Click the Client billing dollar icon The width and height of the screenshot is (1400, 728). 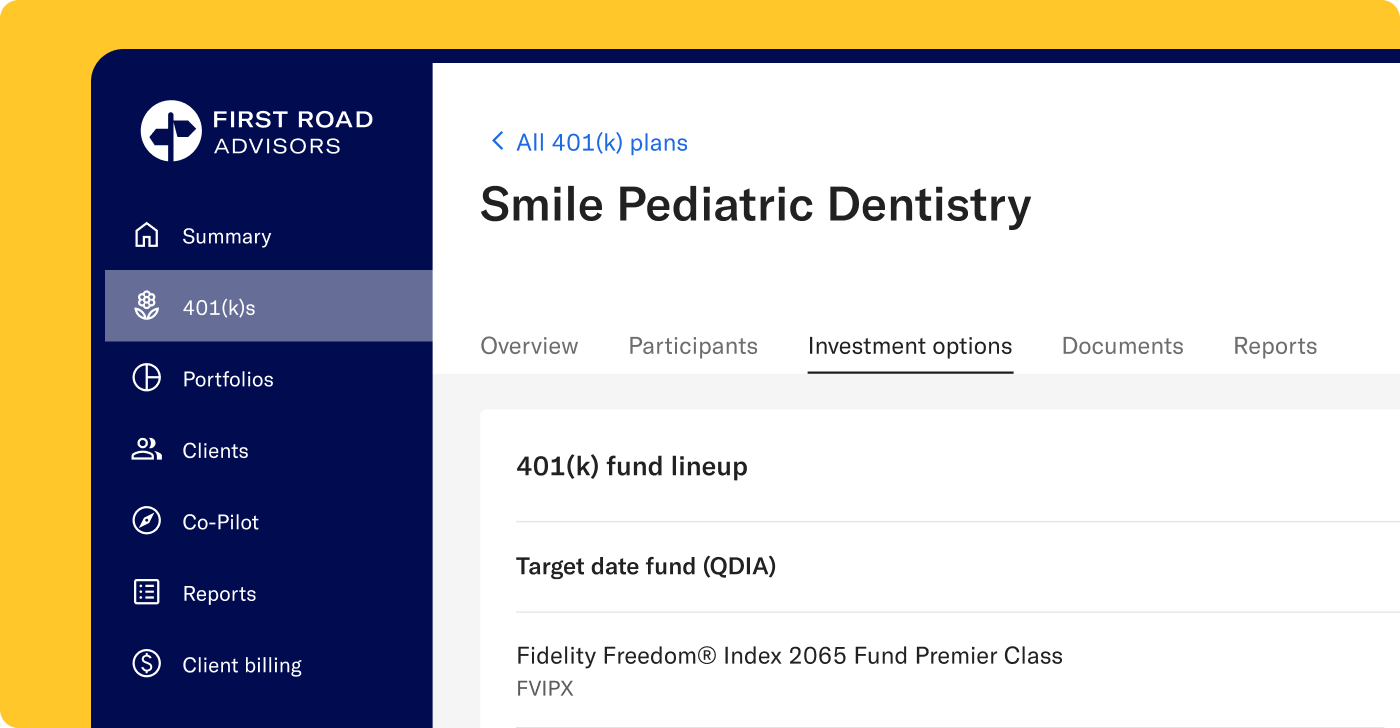147,664
